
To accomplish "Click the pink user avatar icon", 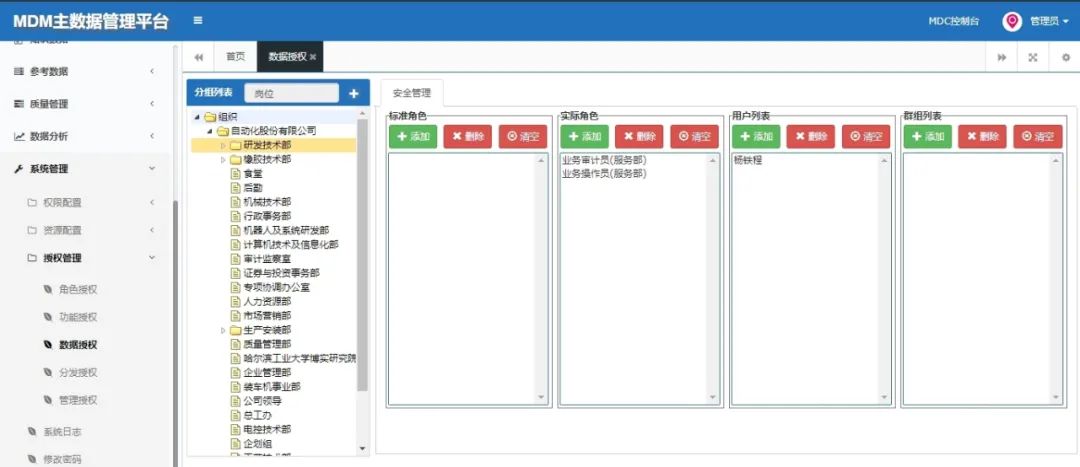I will click(x=1012, y=21).
